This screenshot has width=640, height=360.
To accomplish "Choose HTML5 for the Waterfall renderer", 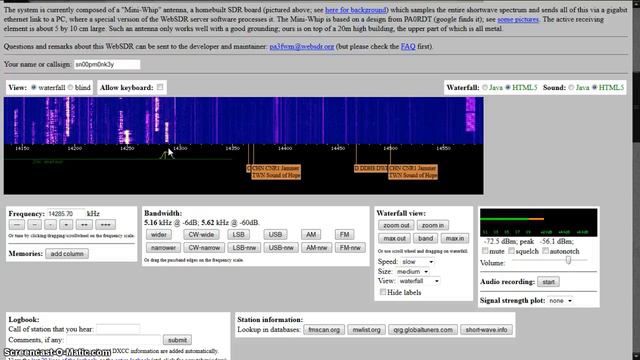I will pyautogui.click(x=508, y=87).
